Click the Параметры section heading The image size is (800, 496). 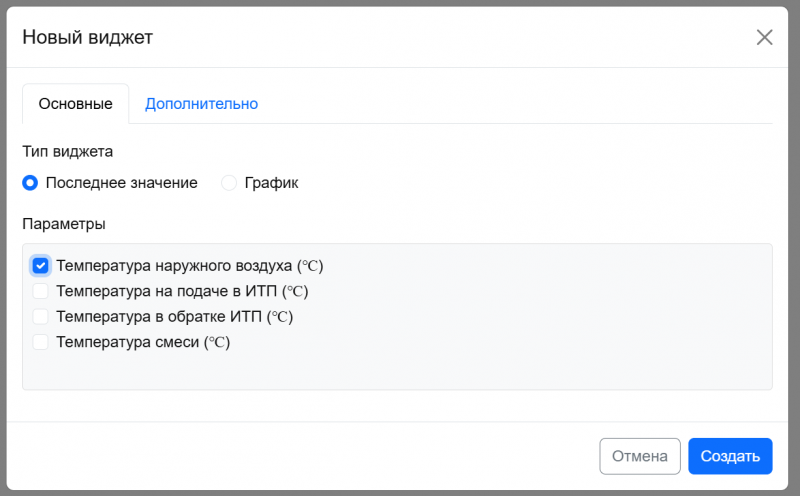pos(64,224)
